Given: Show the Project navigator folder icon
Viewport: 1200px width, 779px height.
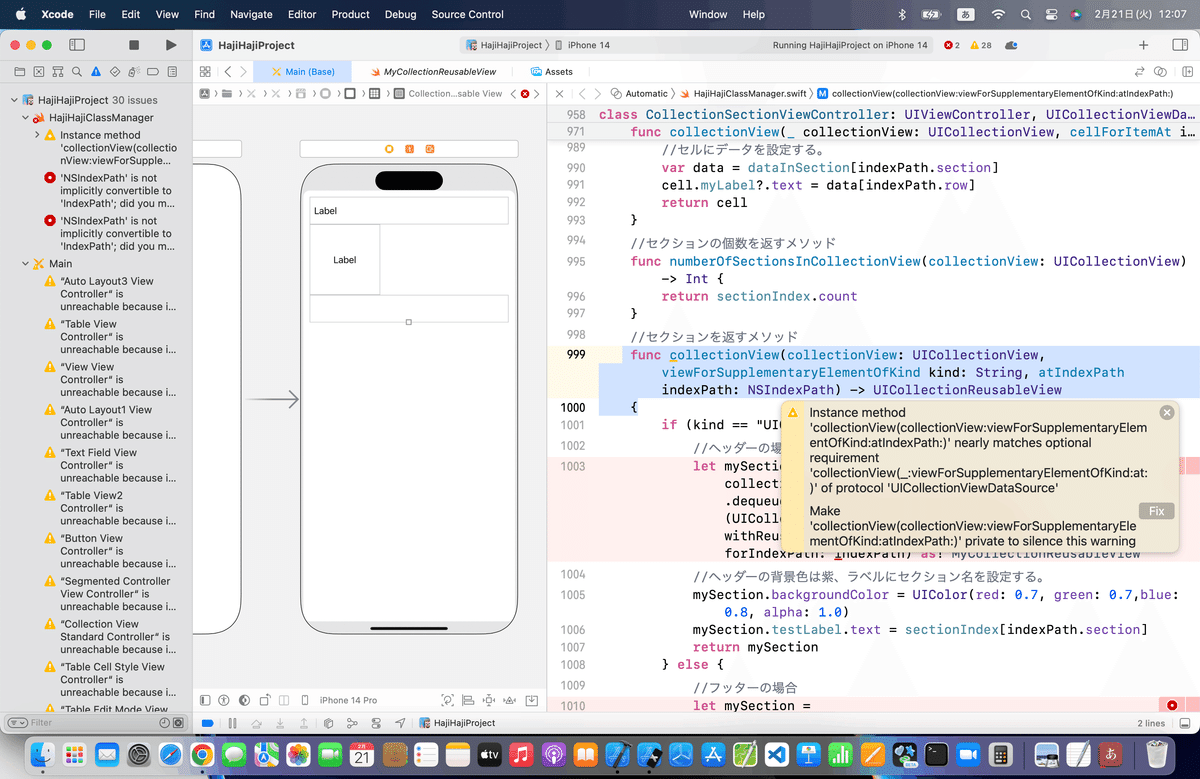Looking at the screenshot, I should coord(19,72).
